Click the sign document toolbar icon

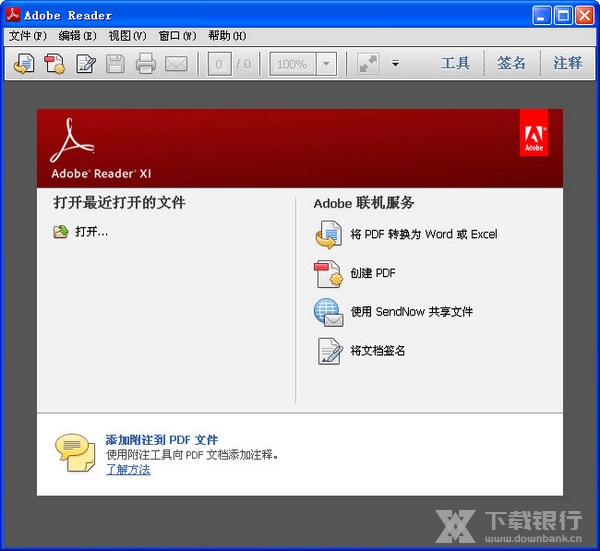tap(86, 63)
